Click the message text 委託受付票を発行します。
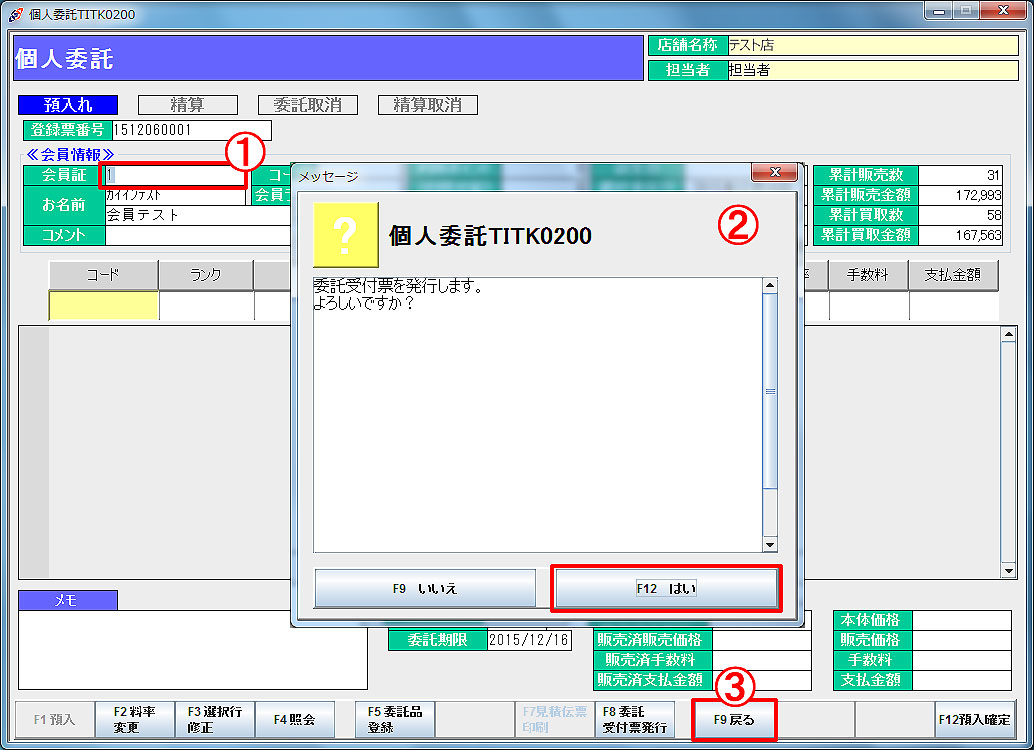The image size is (1034, 750). (x=398, y=286)
